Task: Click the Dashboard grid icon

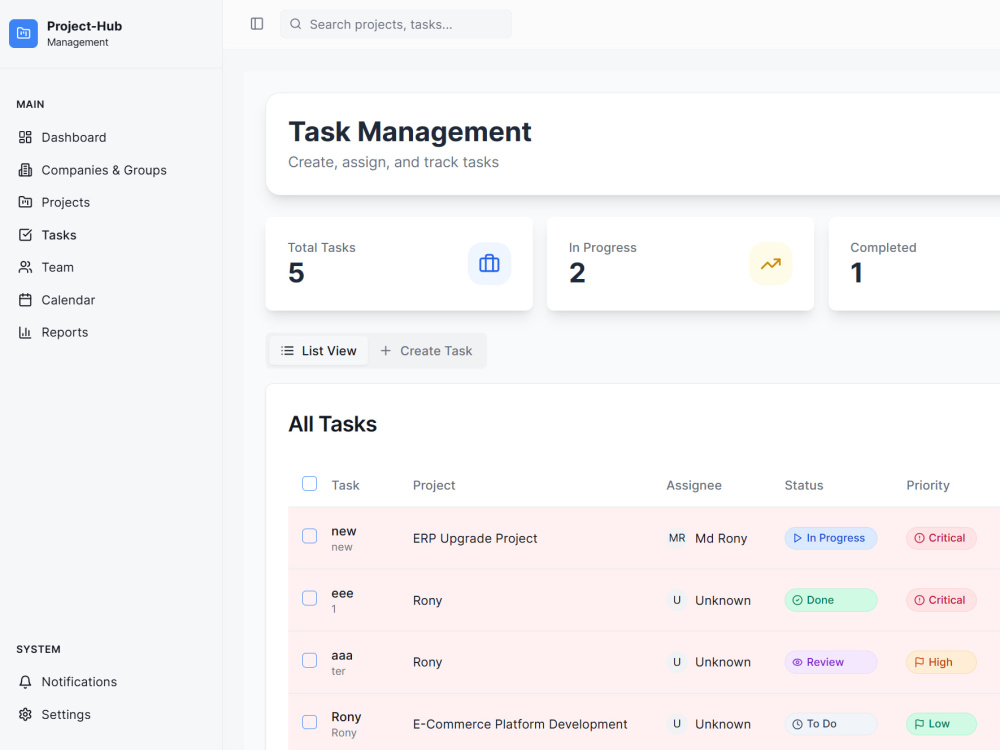Action: tap(25, 137)
